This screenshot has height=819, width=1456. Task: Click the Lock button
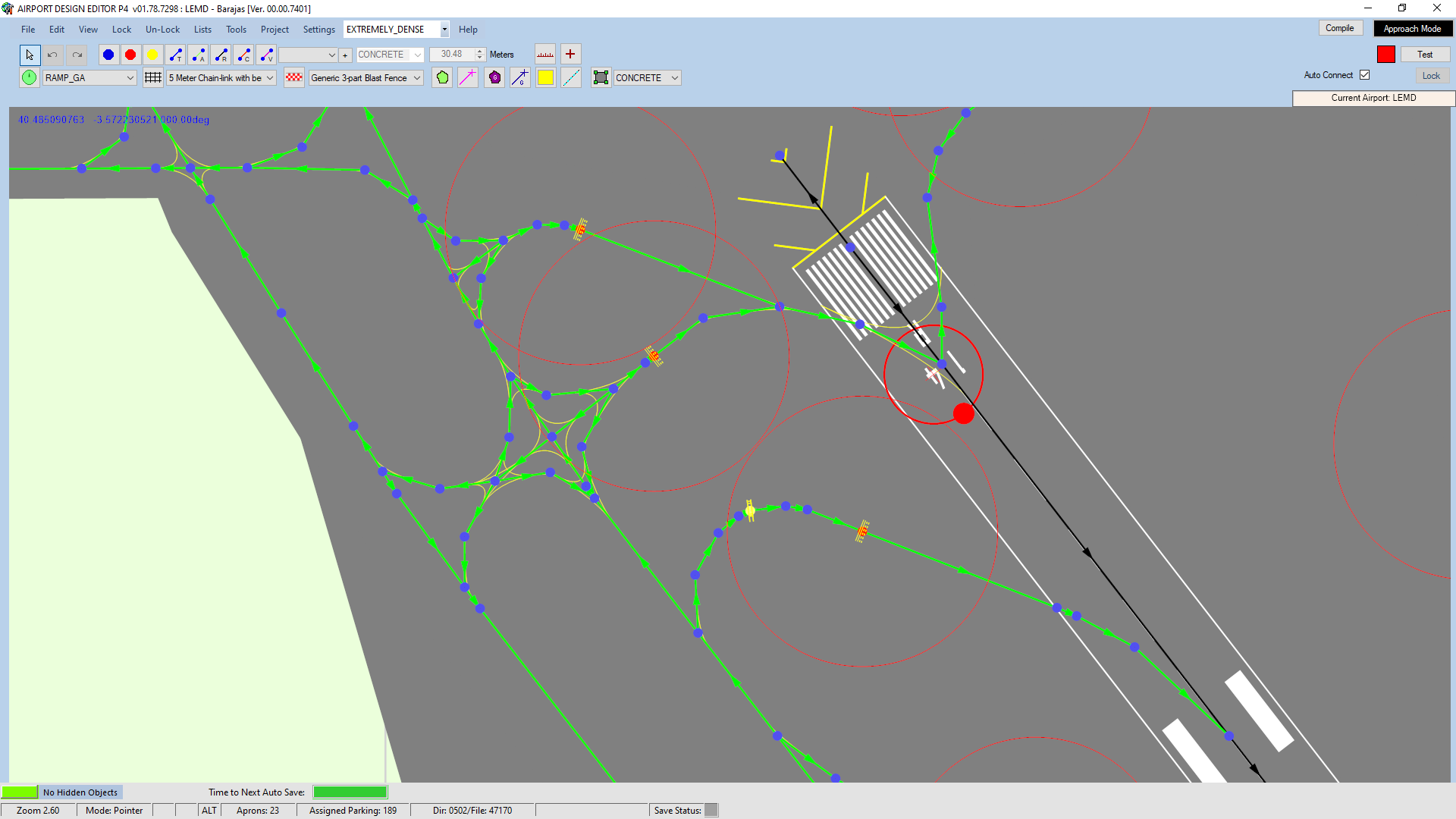click(x=1431, y=76)
